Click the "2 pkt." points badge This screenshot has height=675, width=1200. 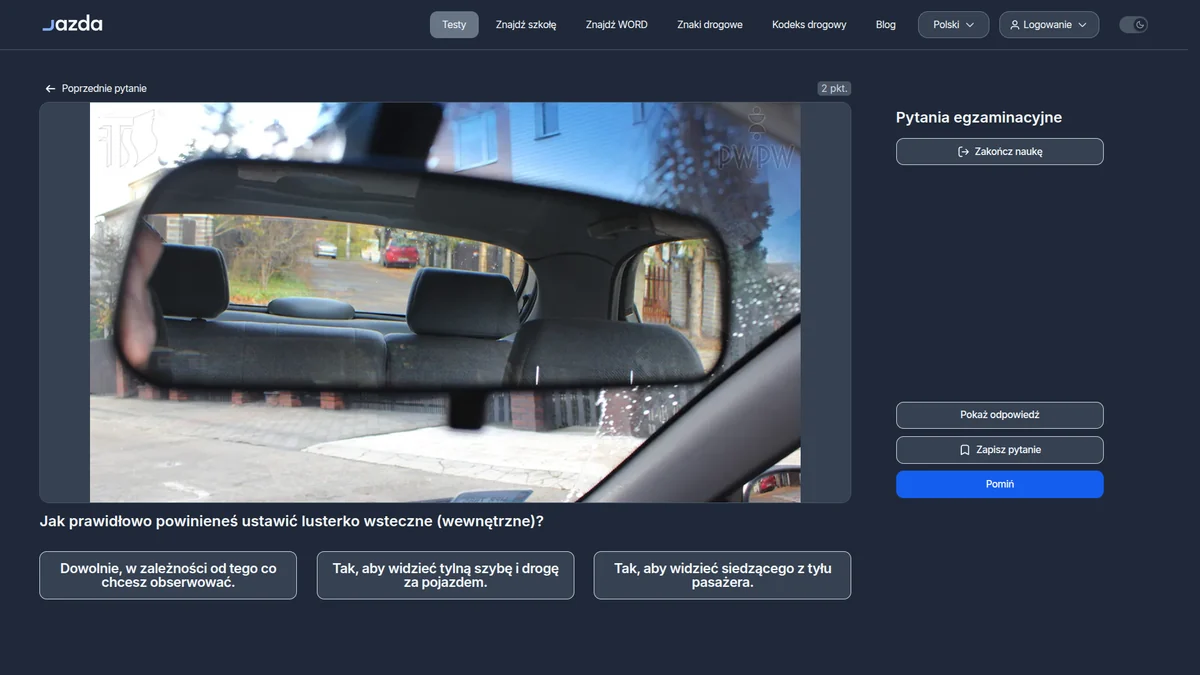pos(834,89)
